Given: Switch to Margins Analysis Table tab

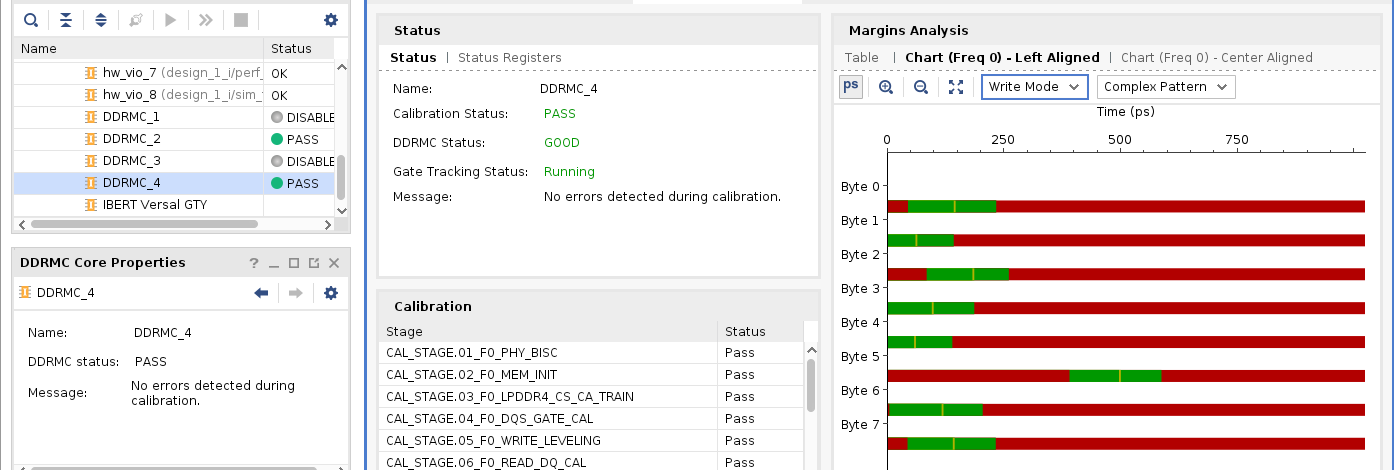Looking at the screenshot, I should pyautogui.click(x=861, y=58).
